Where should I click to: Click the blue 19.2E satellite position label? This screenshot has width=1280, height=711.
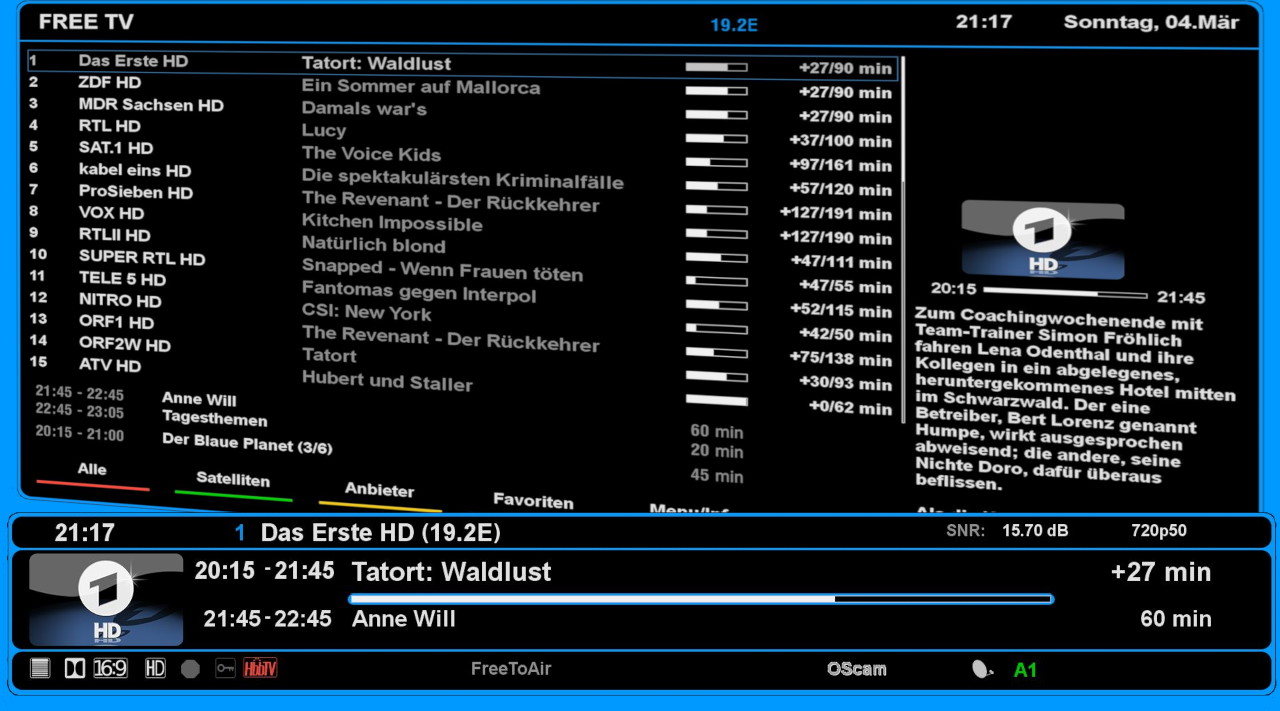[x=734, y=25]
